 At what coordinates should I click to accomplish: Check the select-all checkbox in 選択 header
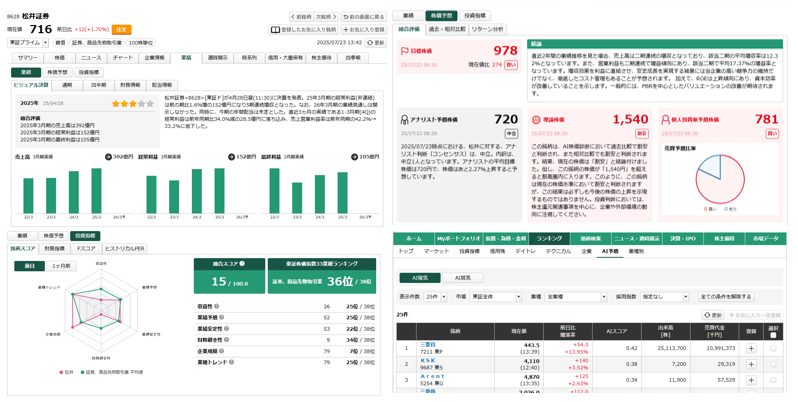click(773, 335)
